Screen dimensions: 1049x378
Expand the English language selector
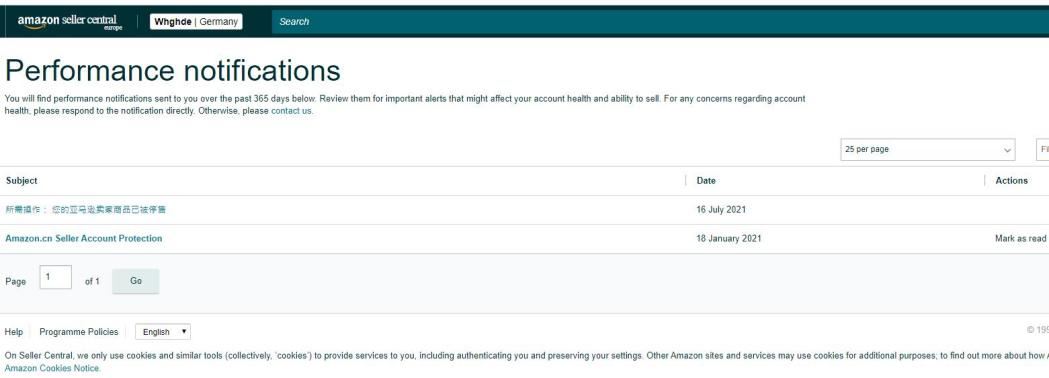pos(163,332)
